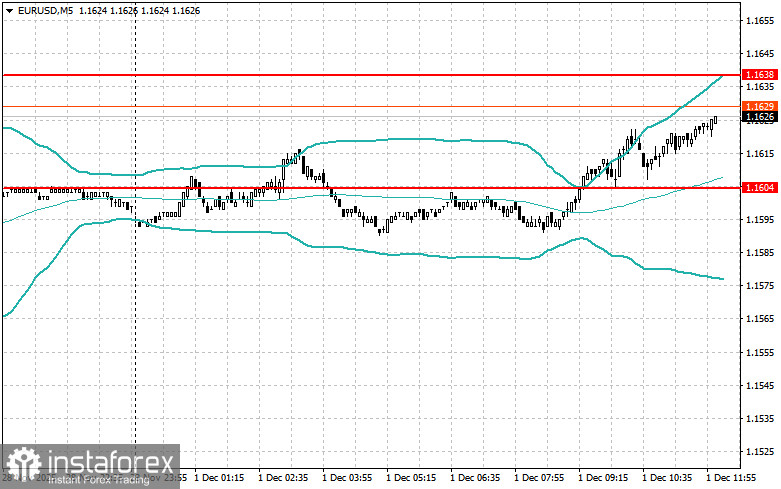Click the 1.1575 price scale value

click(760, 286)
